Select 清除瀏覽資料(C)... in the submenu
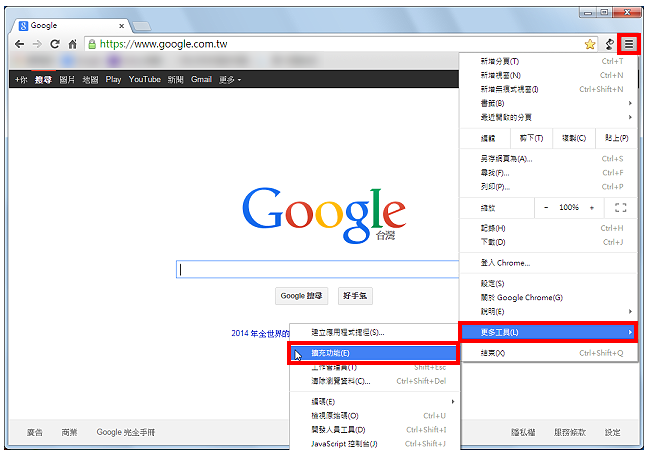This screenshot has width=654, height=457. click(x=375, y=381)
